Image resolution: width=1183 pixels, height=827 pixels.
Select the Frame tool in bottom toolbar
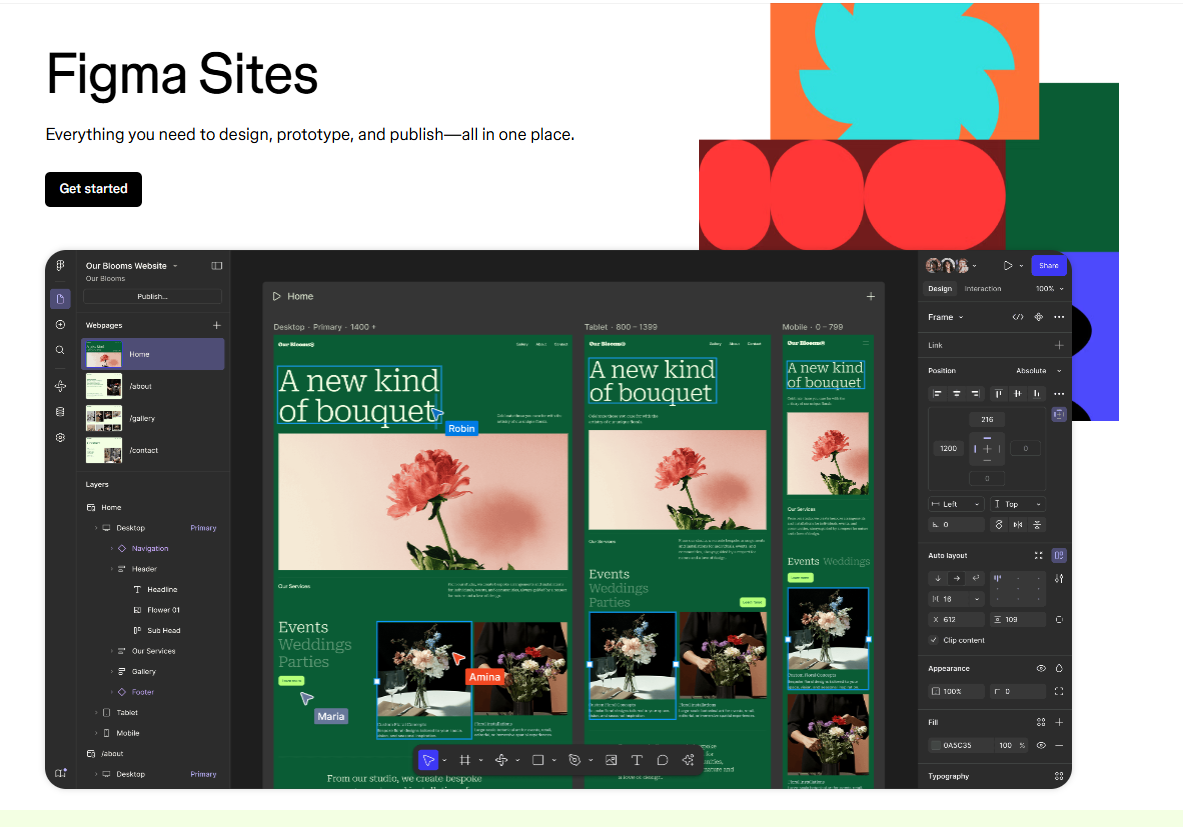pyautogui.click(x=465, y=760)
